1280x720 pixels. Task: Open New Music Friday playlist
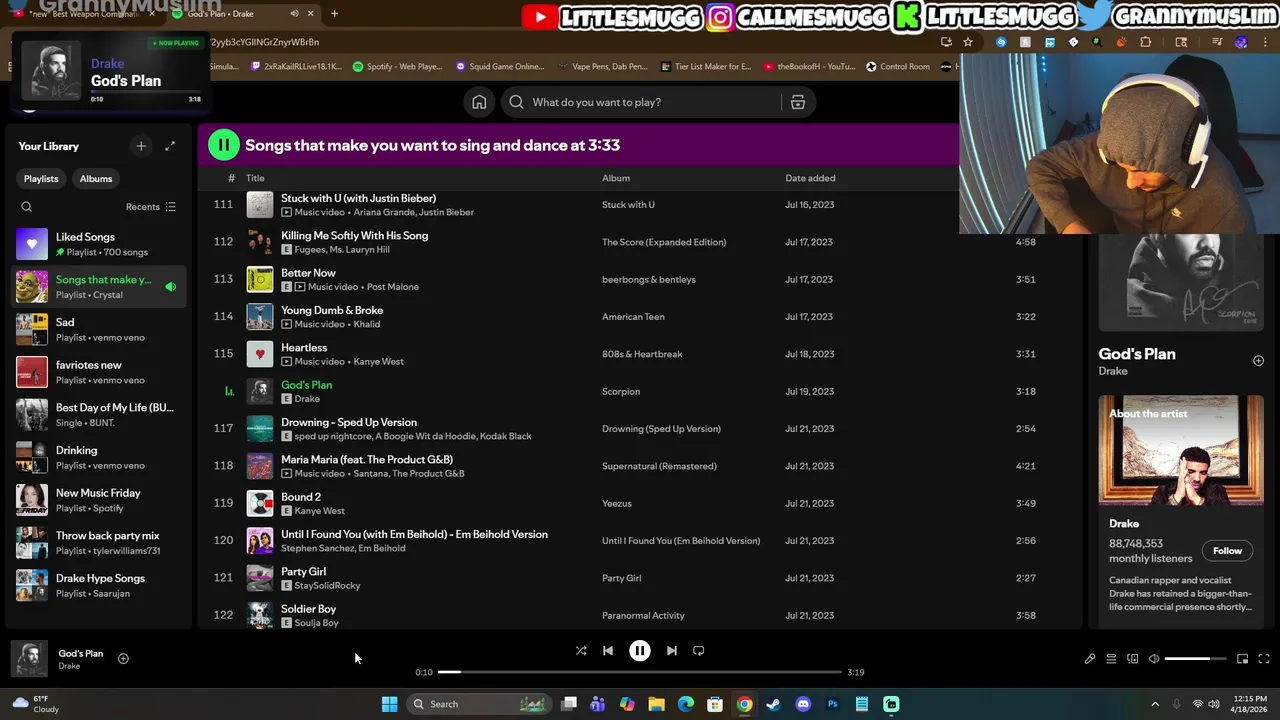point(98,500)
